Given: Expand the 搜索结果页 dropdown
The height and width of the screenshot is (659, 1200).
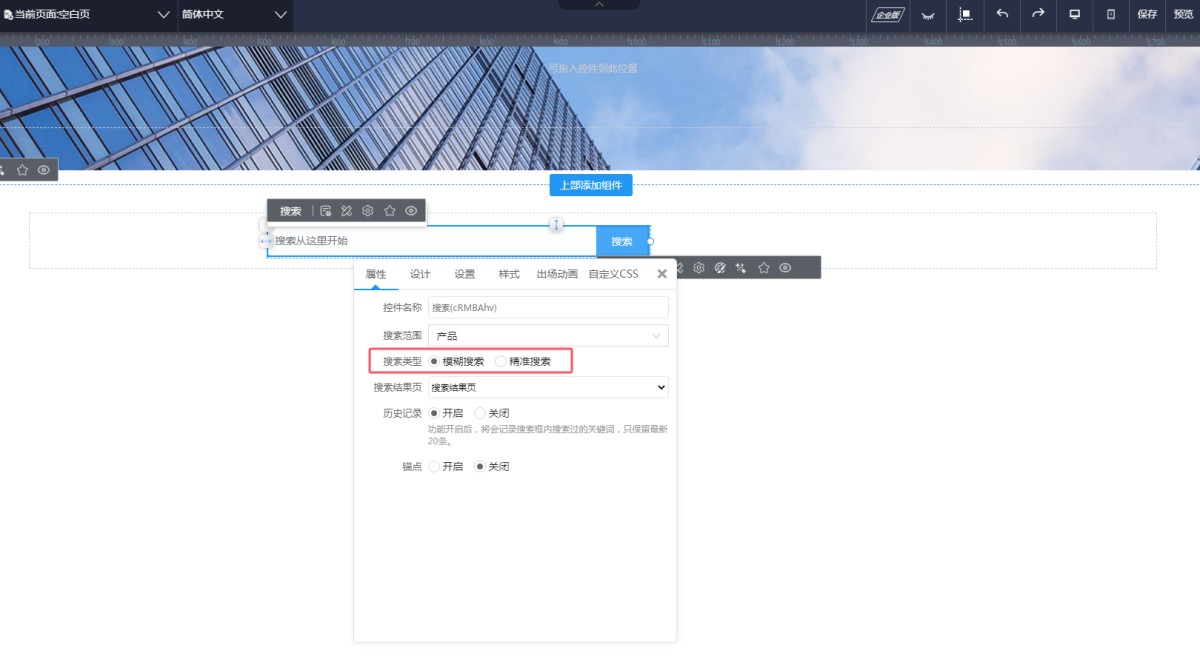Looking at the screenshot, I should click(548, 387).
